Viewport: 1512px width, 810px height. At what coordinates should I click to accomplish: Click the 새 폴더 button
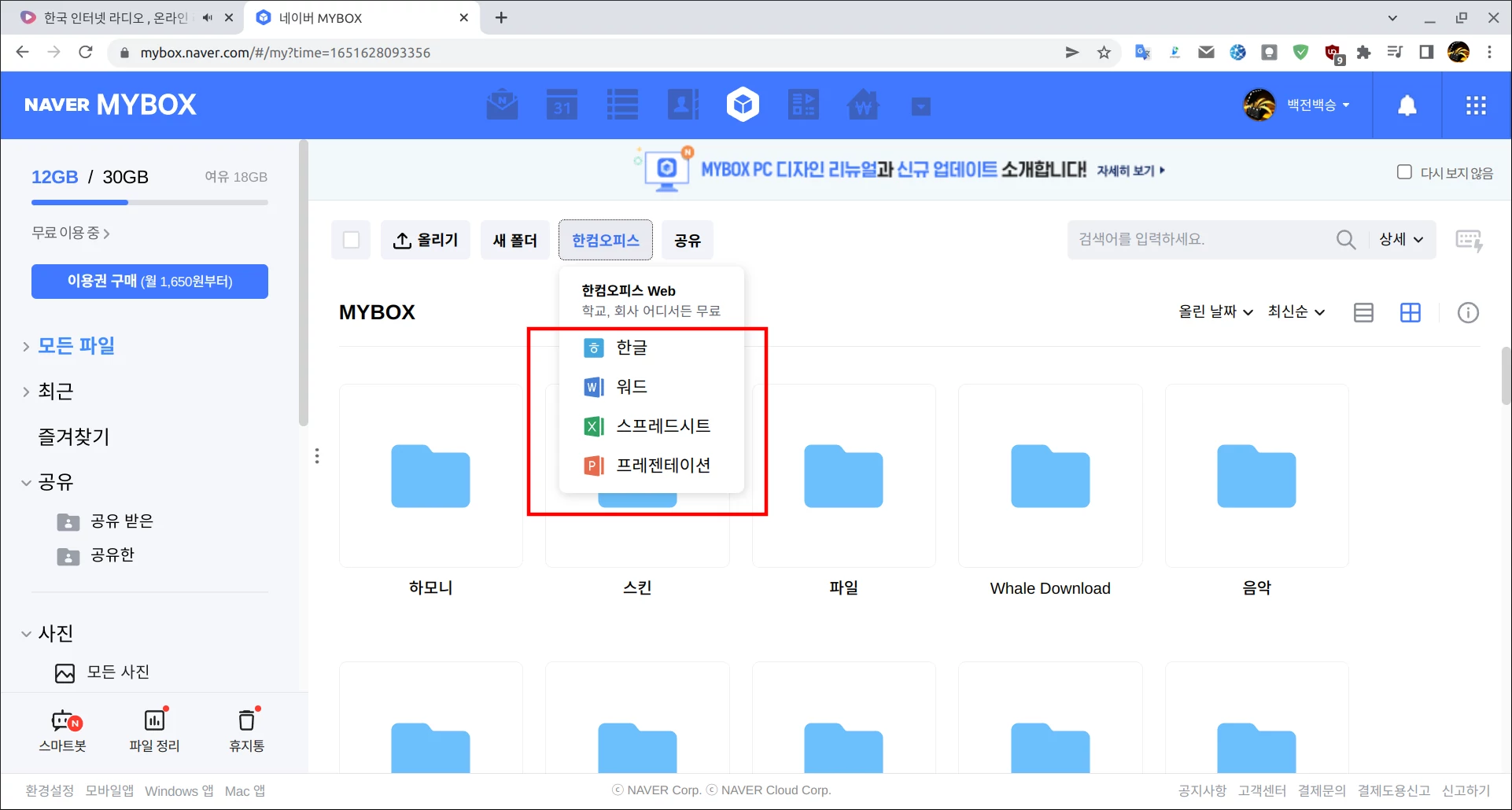tap(515, 240)
